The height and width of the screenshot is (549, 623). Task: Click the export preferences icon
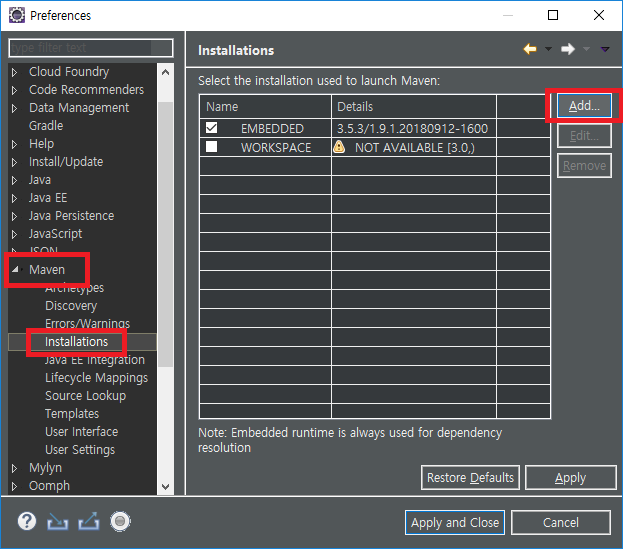pyautogui.click(x=89, y=522)
